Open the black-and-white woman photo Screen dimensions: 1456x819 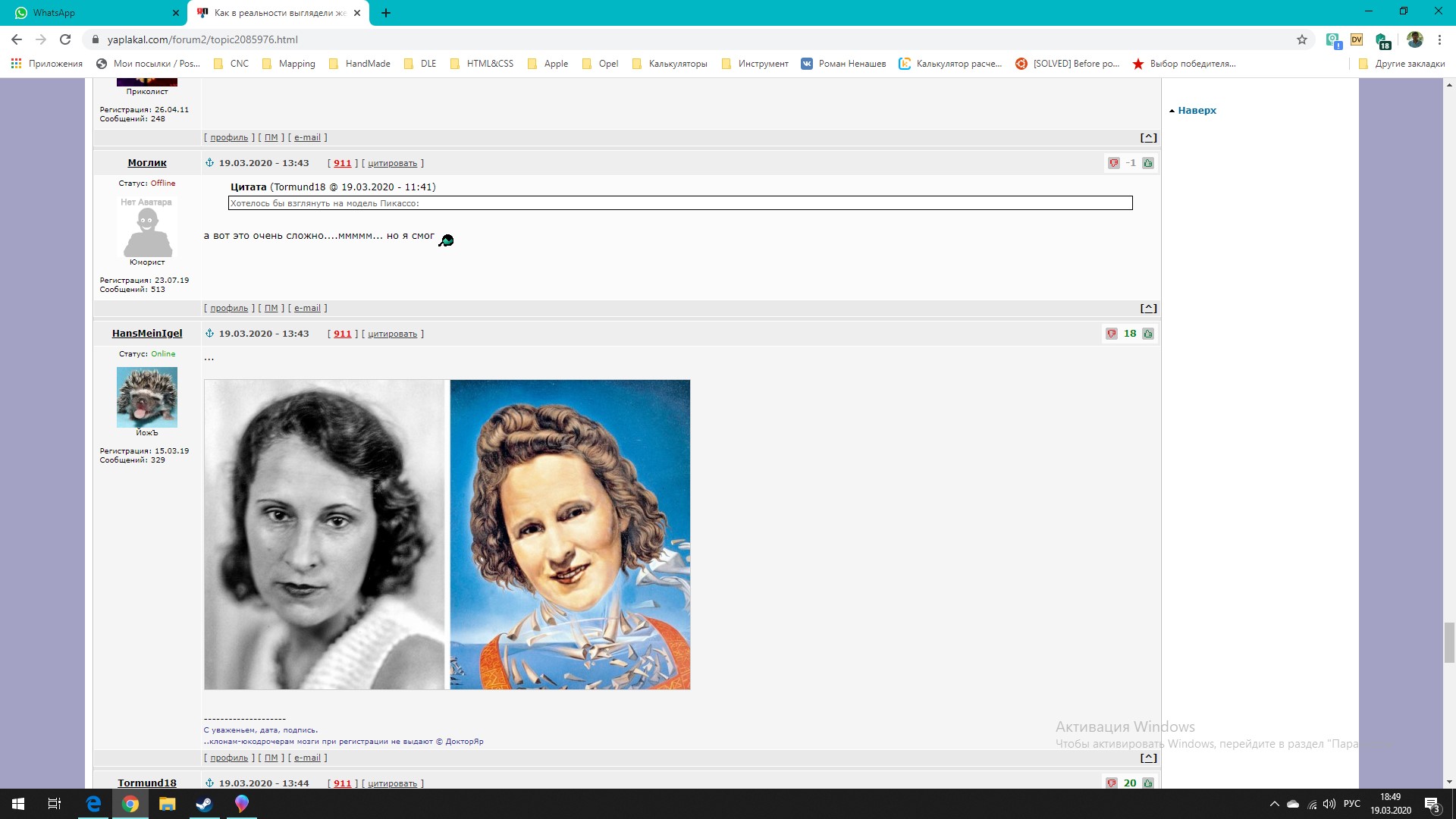click(x=325, y=535)
